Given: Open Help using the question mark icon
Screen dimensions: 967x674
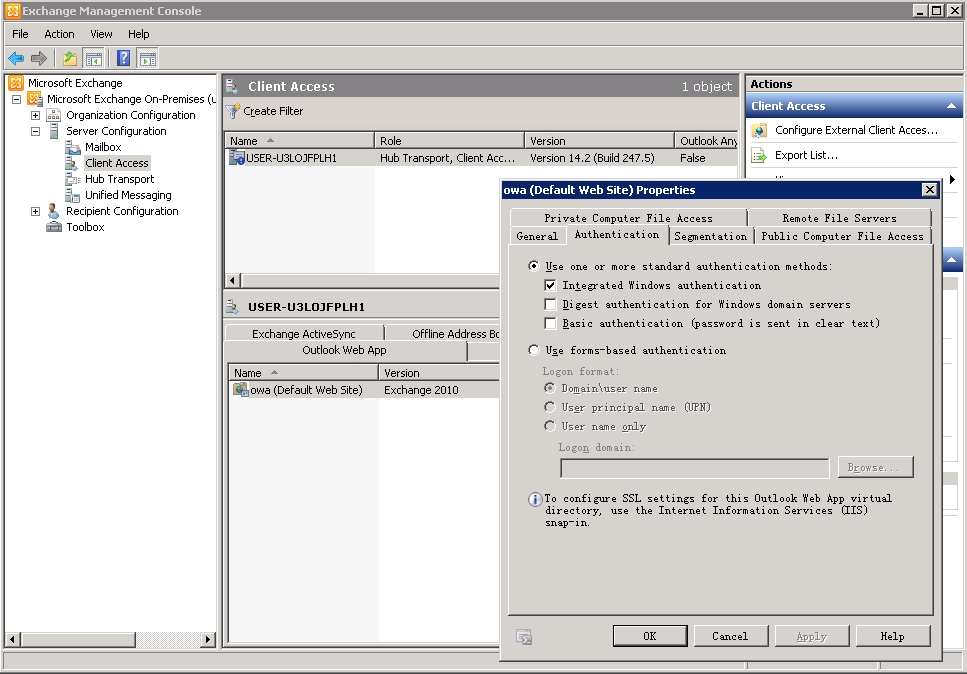Looking at the screenshot, I should pos(122,58).
